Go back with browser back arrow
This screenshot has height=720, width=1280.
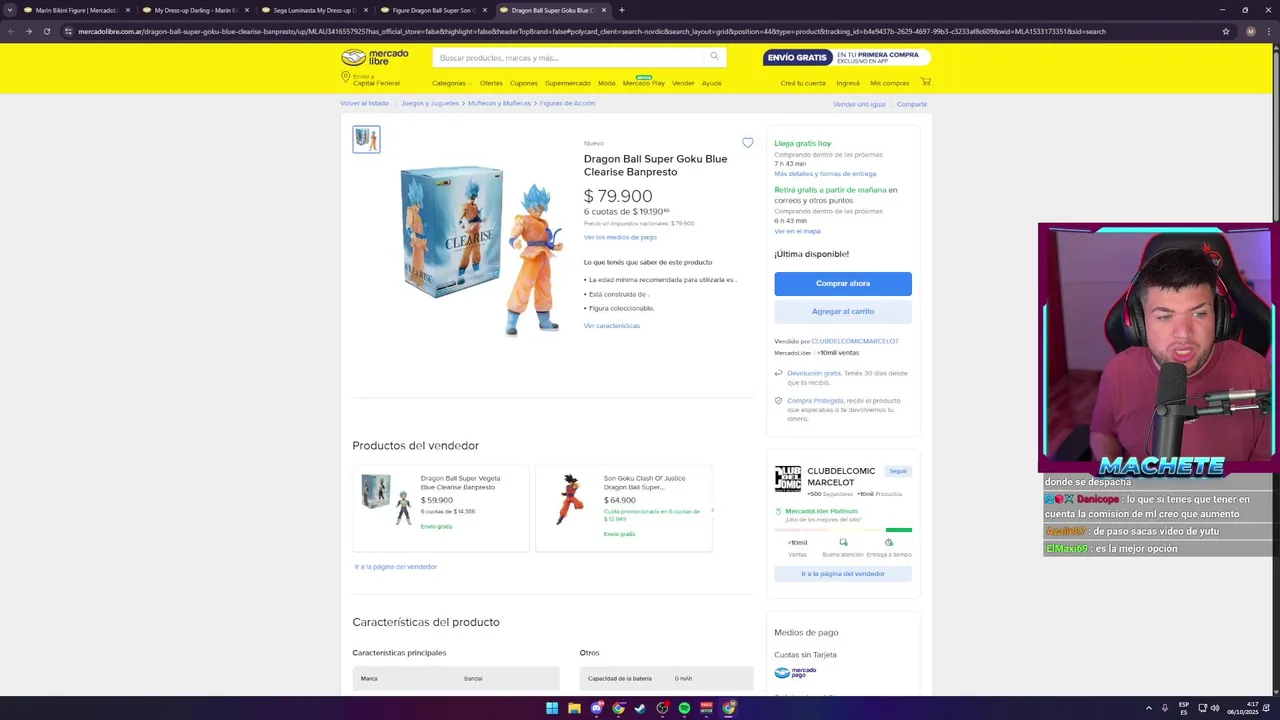point(10,31)
